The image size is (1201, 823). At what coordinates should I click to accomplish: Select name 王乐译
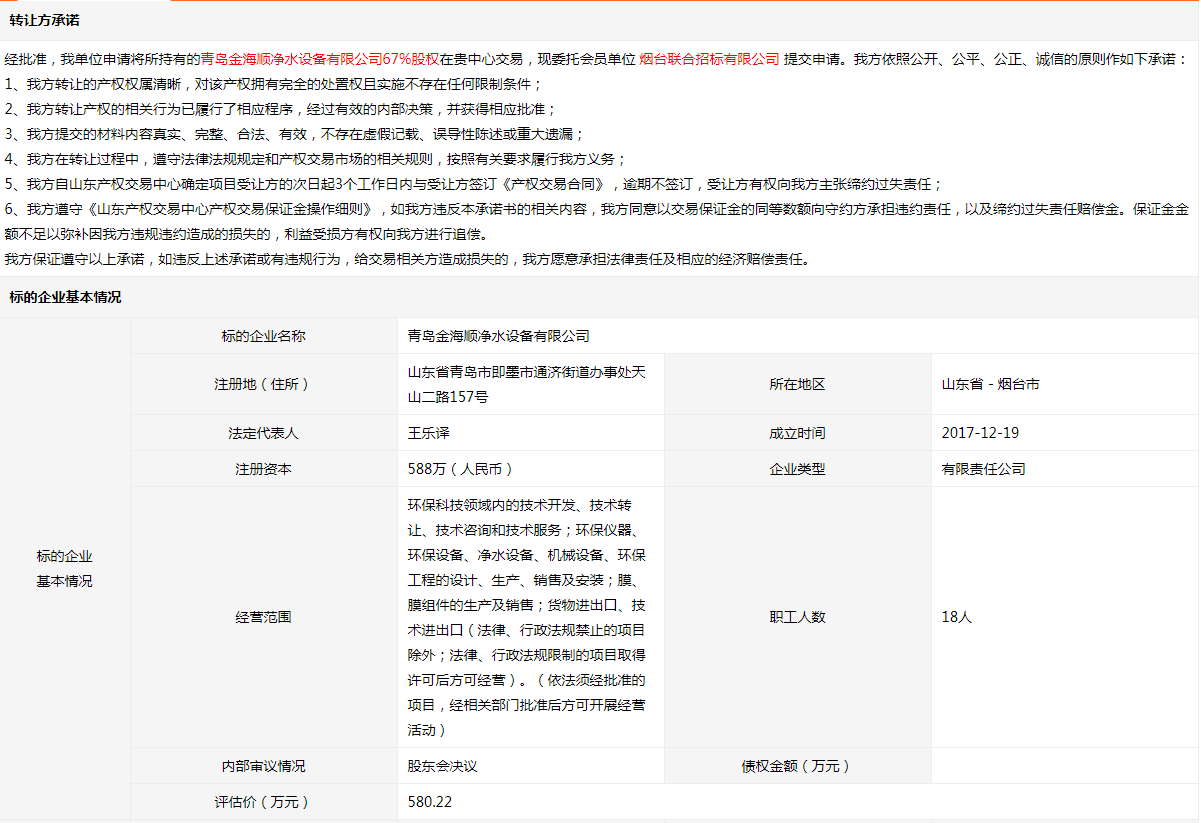[429, 433]
